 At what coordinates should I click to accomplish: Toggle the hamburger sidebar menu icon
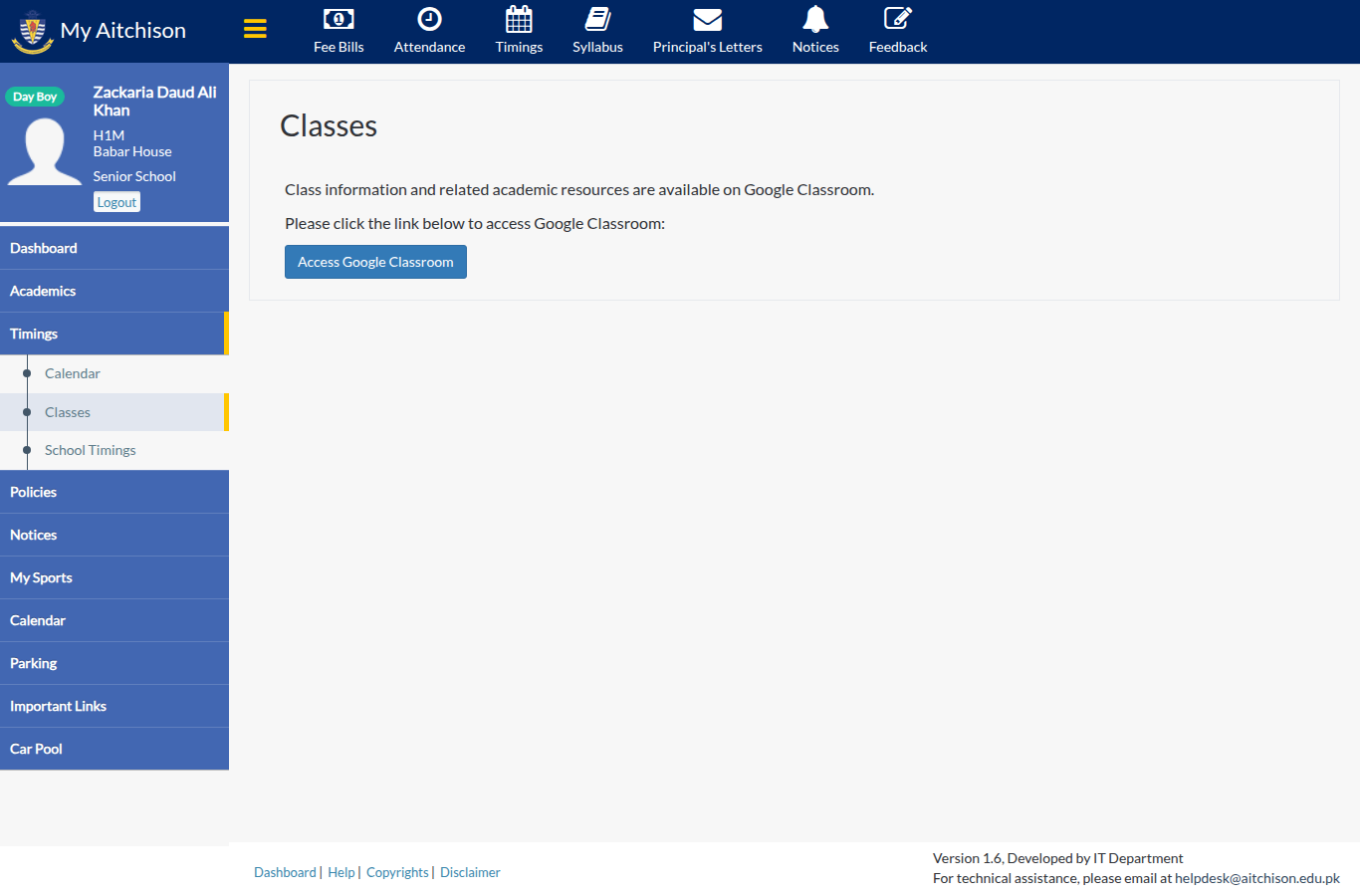pos(255,29)
